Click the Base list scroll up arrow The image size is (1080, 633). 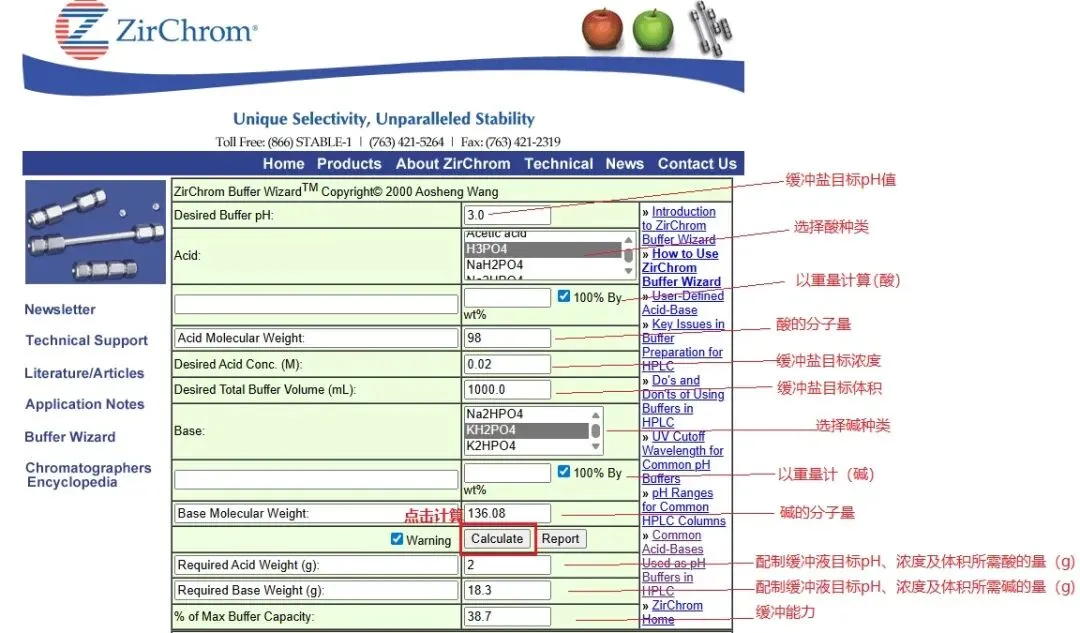click(x=596, y=415)
